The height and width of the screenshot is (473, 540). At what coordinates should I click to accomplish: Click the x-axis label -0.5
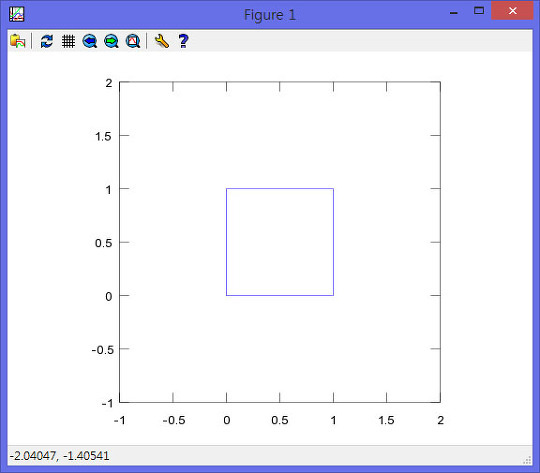(174, 420)
